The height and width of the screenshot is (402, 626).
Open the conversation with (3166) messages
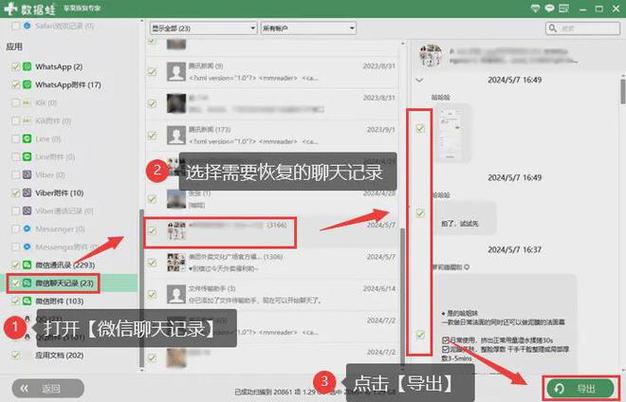tap(271, 232)
